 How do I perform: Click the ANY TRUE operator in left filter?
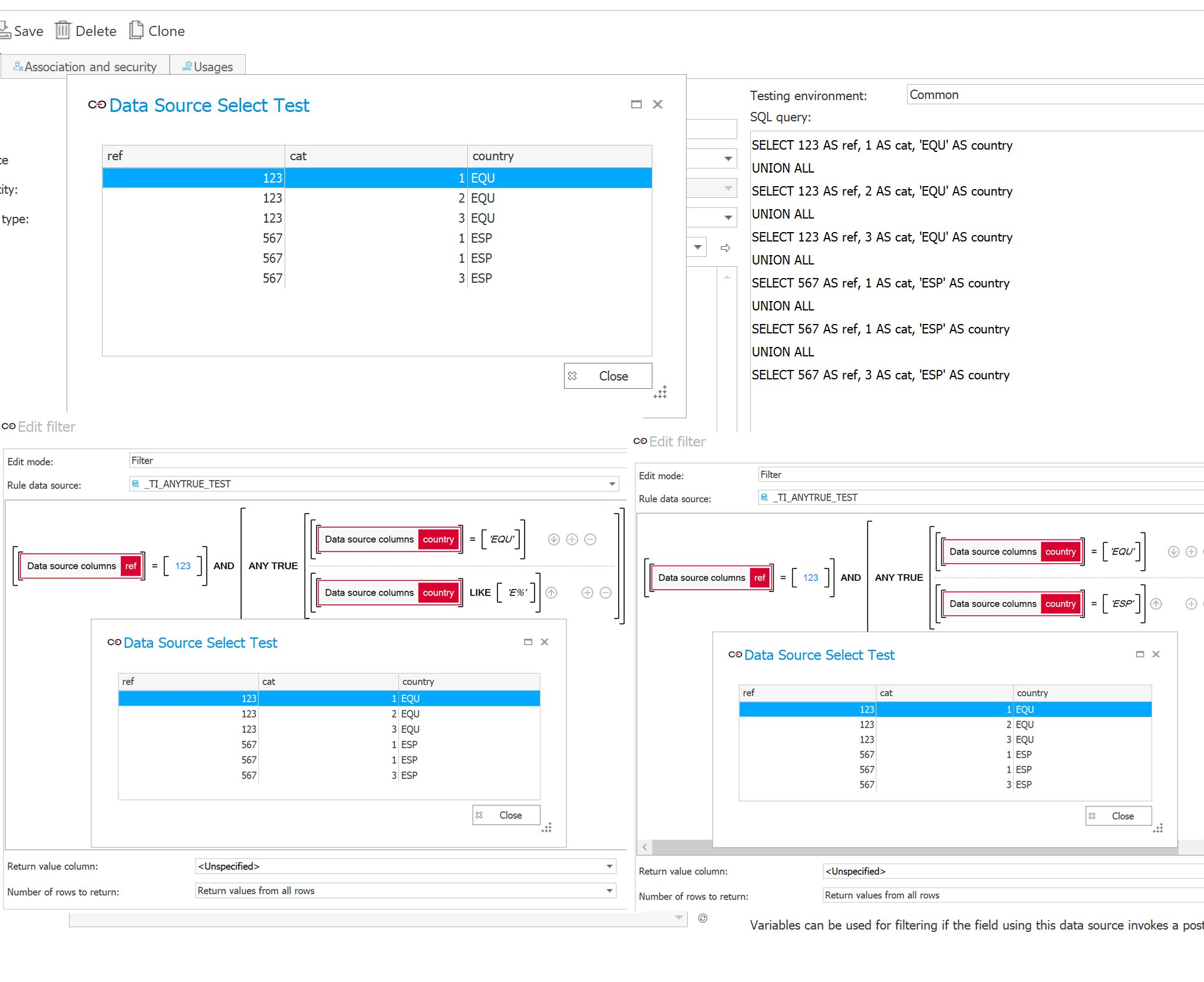tap(273, 566)
